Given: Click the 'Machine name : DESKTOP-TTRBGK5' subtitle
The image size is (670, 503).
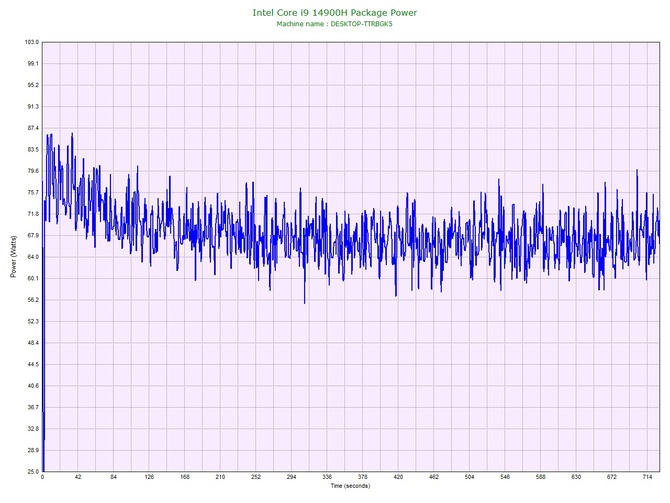Looking at the screenshot, I should tap(335, 24).
